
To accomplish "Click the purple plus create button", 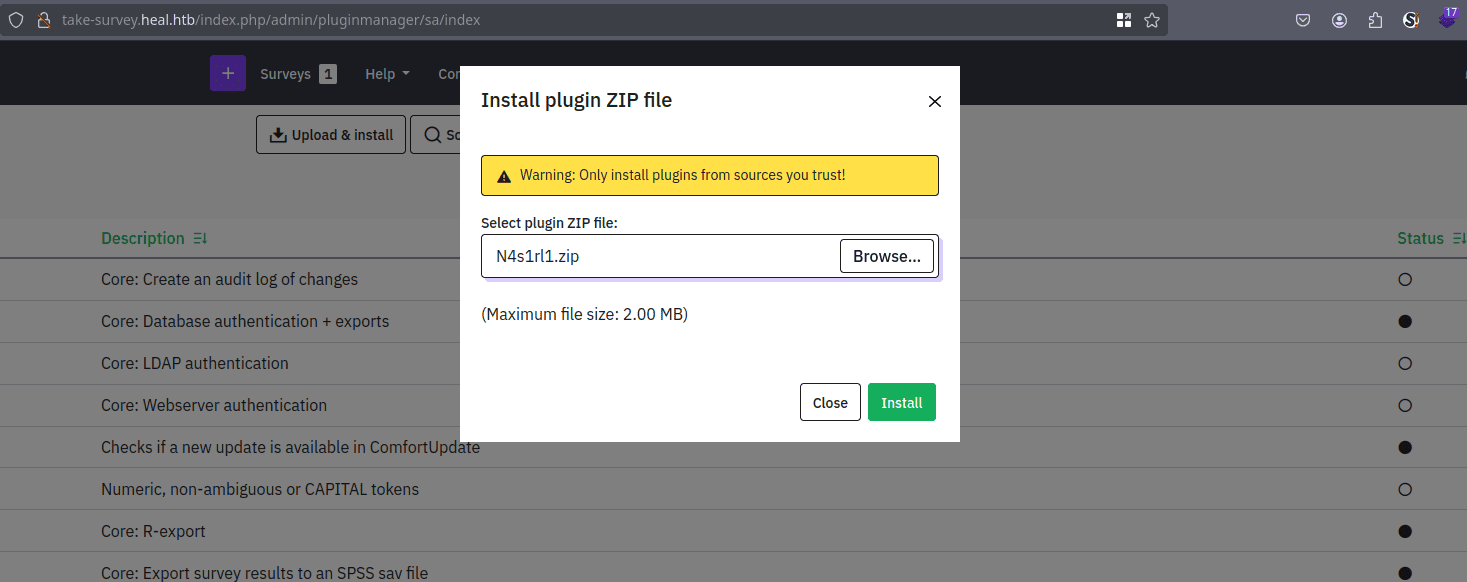I will click(x=228, y=73).
